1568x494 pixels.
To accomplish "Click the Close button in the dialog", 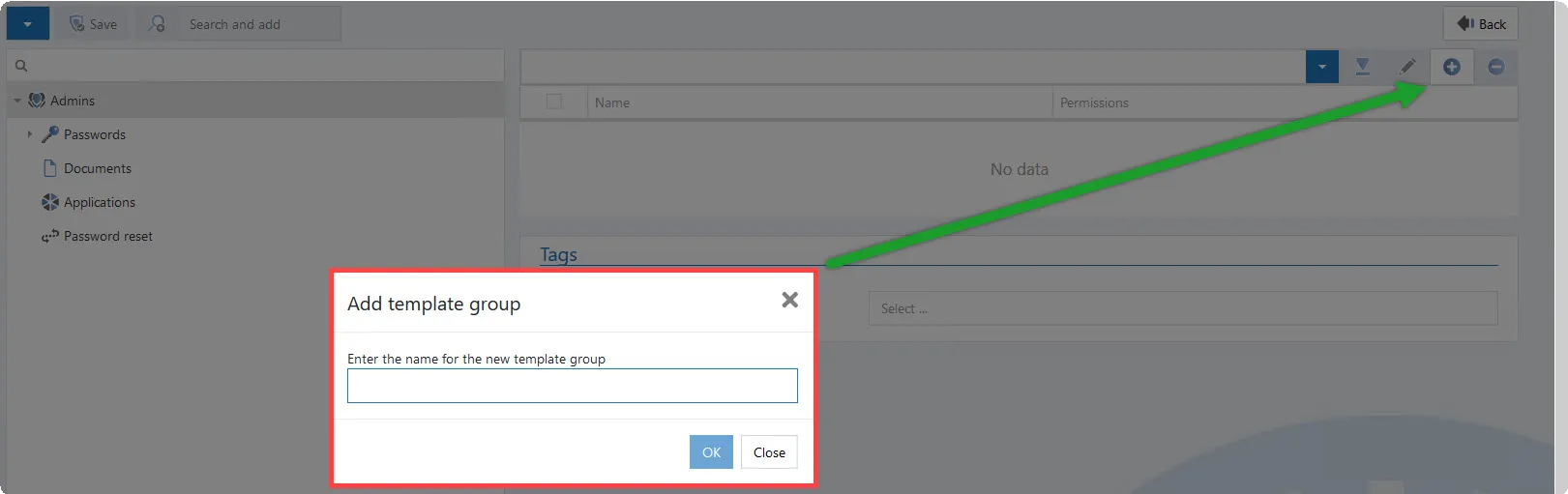I will pyautogui.click(x=769, y=452).
